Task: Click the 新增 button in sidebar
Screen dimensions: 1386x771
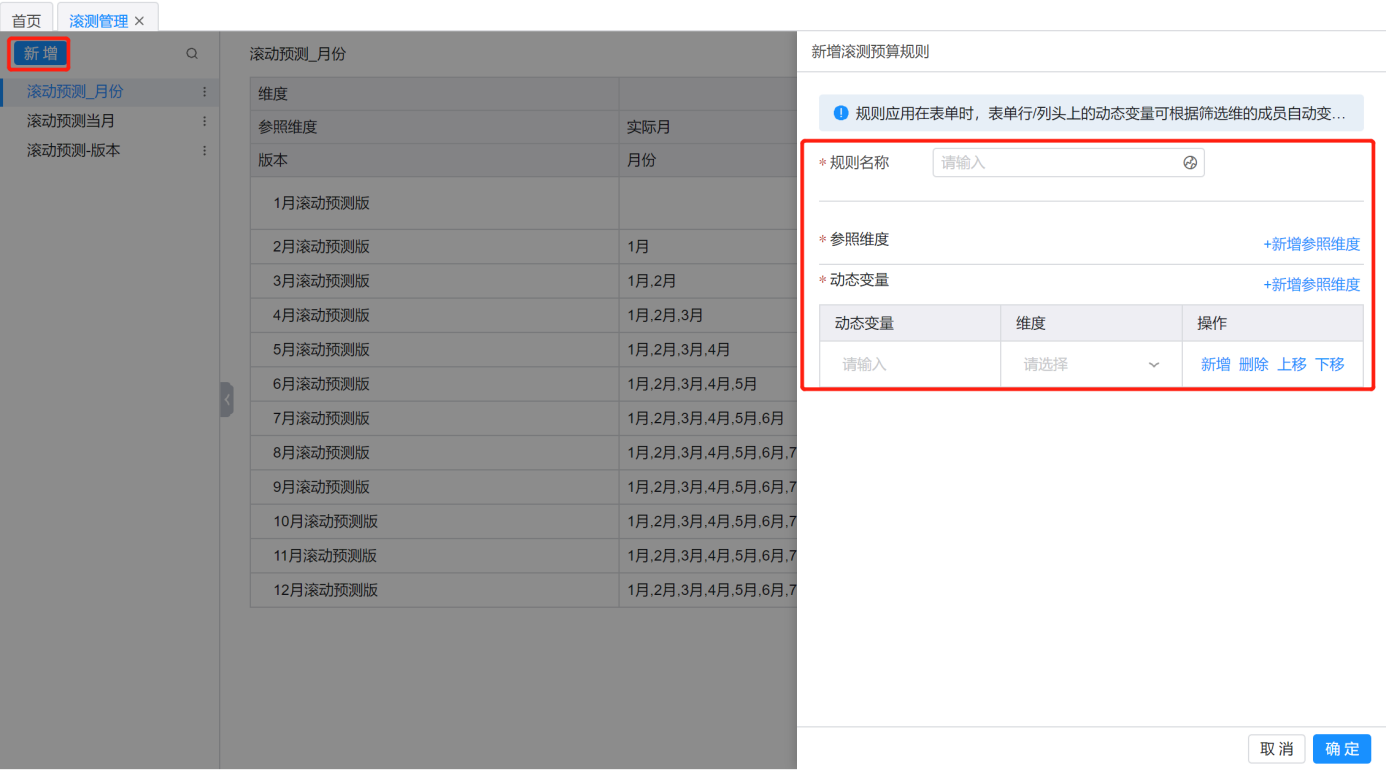Action: (41, 54)
